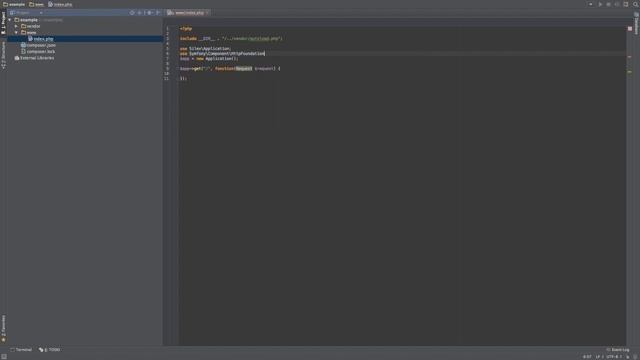
Task: Toggle the read-only lock icon
Action: click(x=628, y=357)
